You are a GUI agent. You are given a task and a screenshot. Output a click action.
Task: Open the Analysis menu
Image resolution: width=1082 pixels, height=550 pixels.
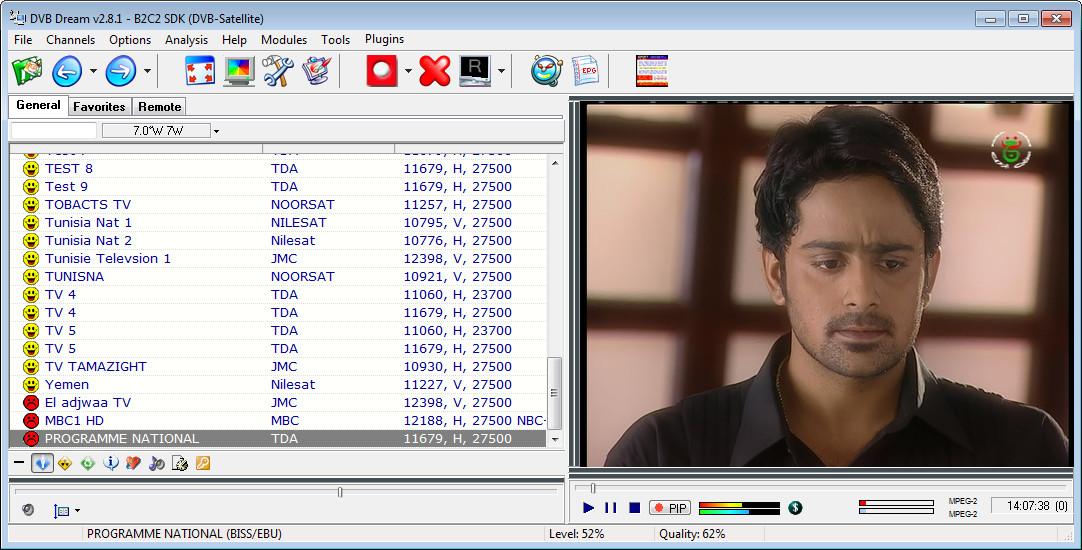(186, 39)
